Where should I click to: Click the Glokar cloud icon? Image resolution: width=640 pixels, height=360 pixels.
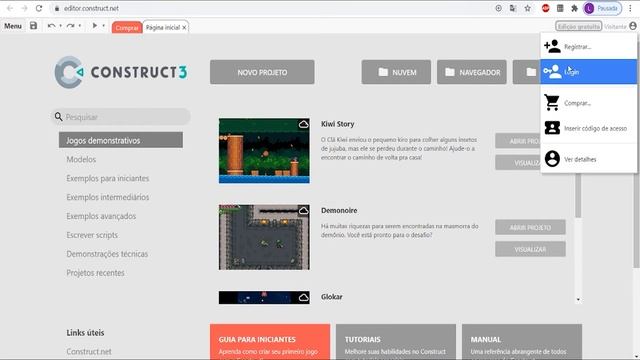click(303, 298)
